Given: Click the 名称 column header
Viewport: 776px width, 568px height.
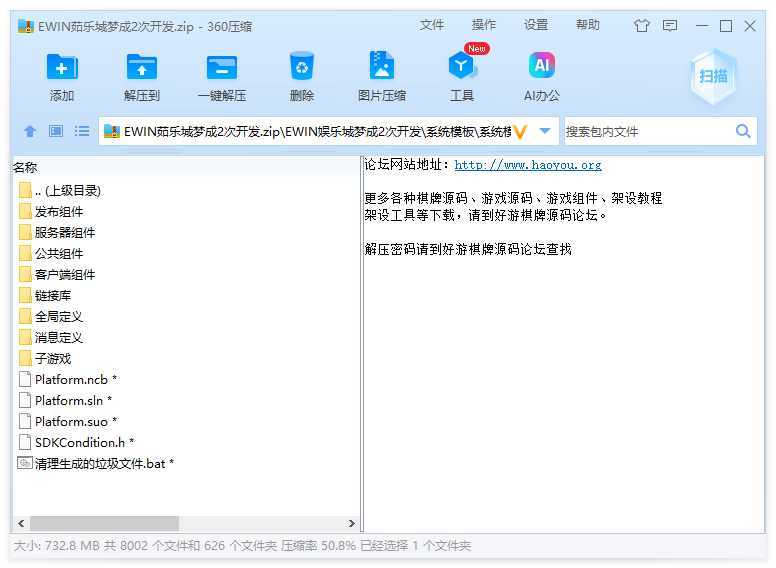Looking at the screenshot, I should click(25, 168).
